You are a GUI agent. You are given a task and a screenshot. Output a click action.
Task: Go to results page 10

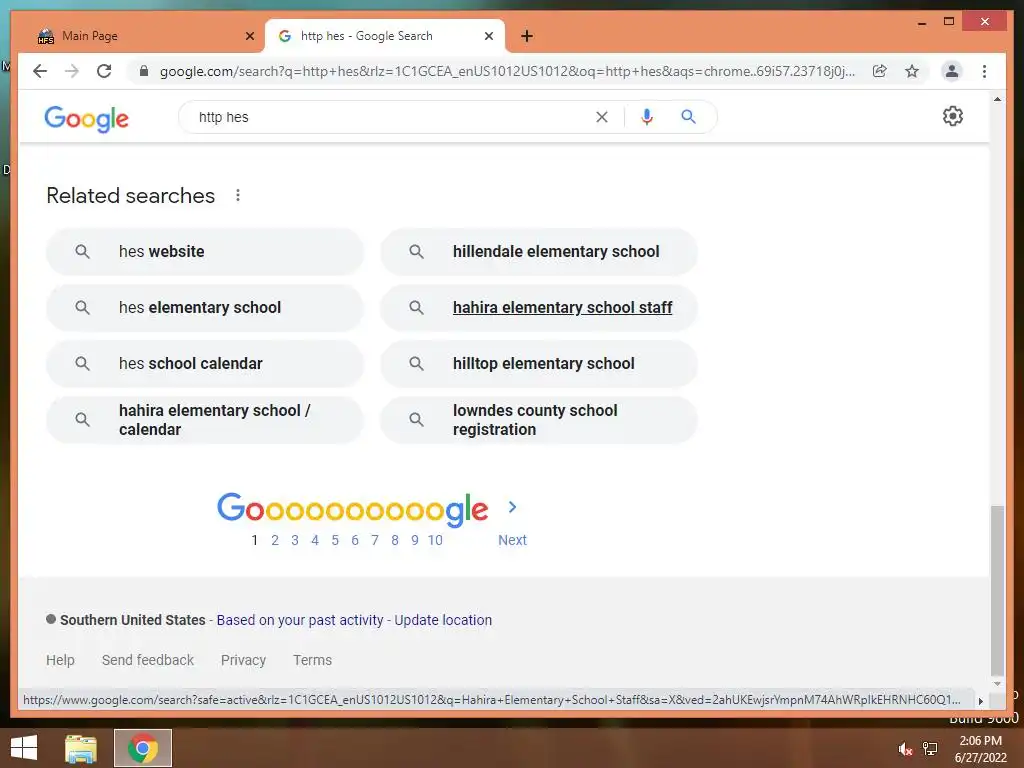click(435, 540)
